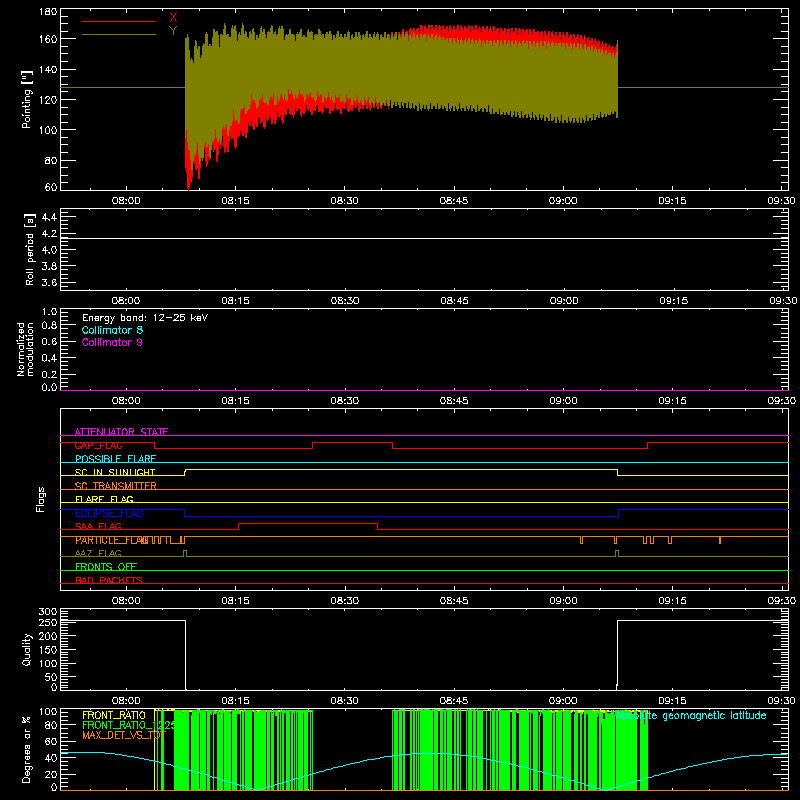Click the Pointing axis title
This screenshot has width=800, height=800.
27,99
